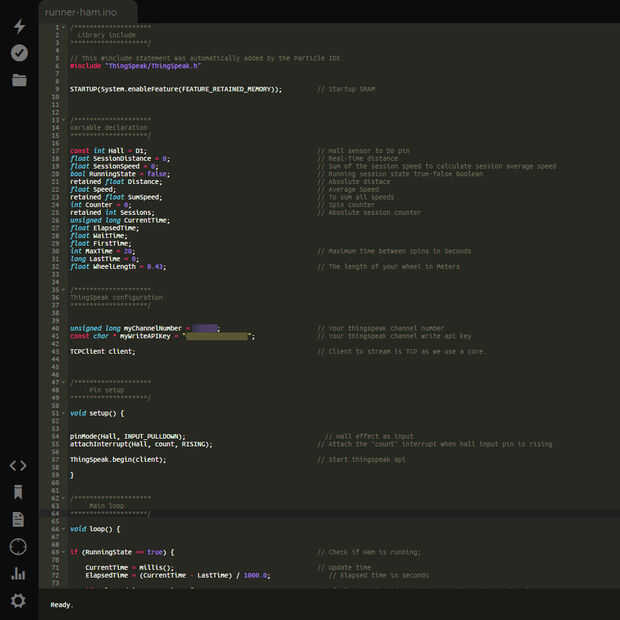Click the unsigned long CurrentTime declaration

tap(120, 220)
